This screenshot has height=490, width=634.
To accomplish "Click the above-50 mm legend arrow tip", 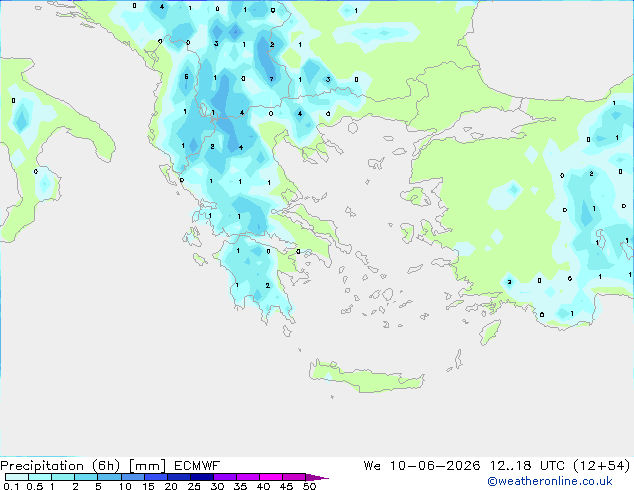I will pyautogui.click(x=317, y=477).
